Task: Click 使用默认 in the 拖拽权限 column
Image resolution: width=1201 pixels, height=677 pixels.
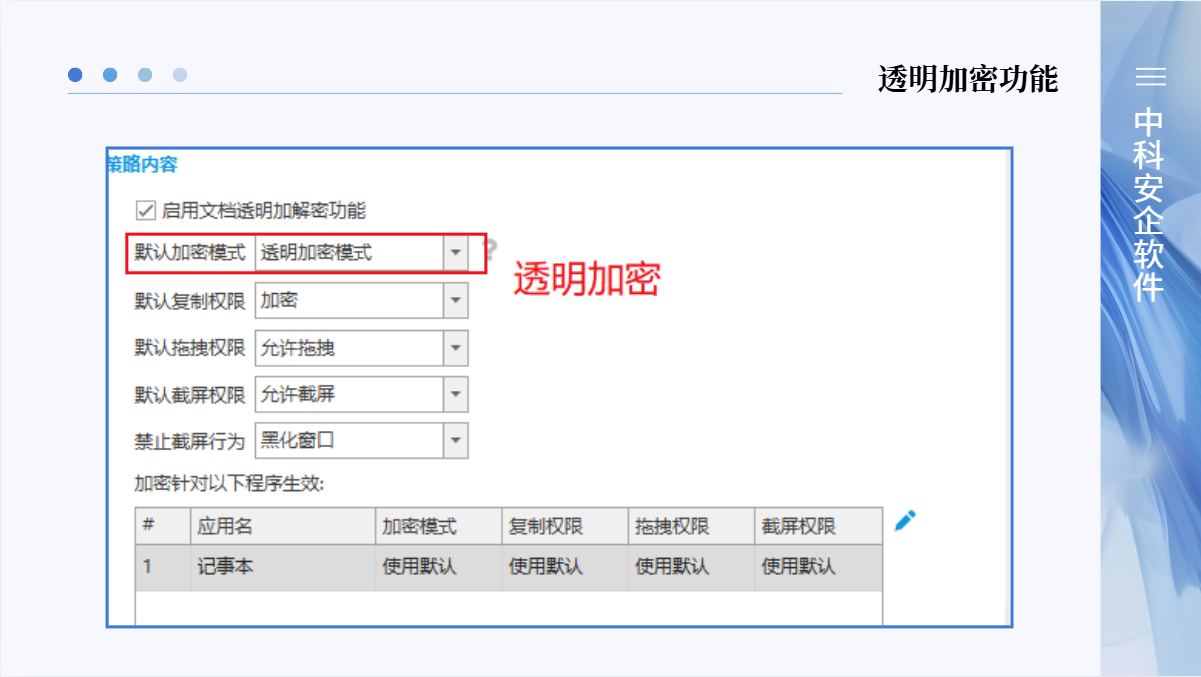Action: pyautogui.click(x=672, y=567)
